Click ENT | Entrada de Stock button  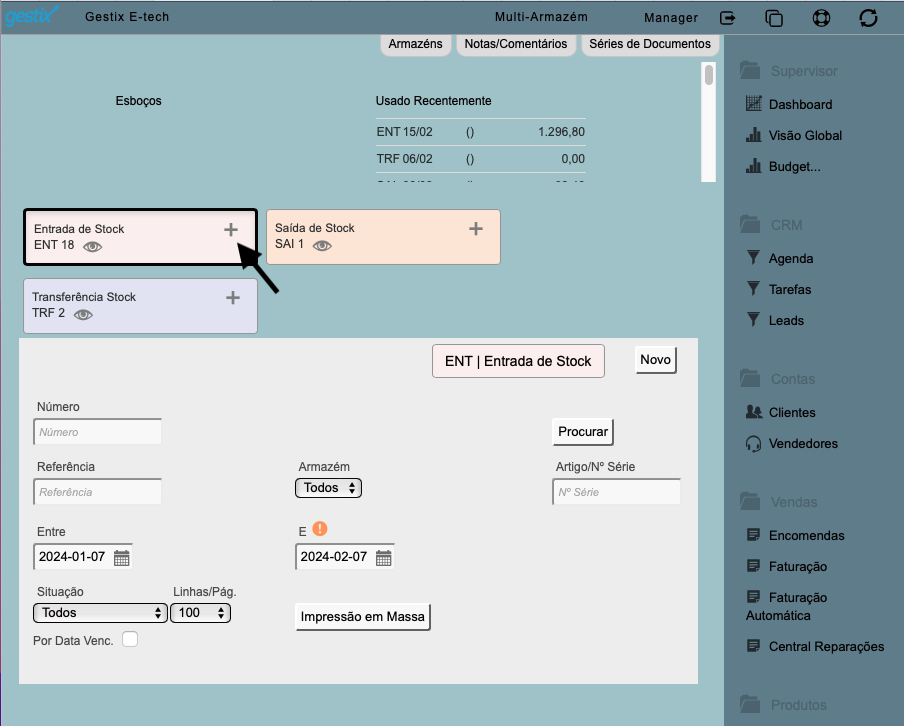point(518,361)
